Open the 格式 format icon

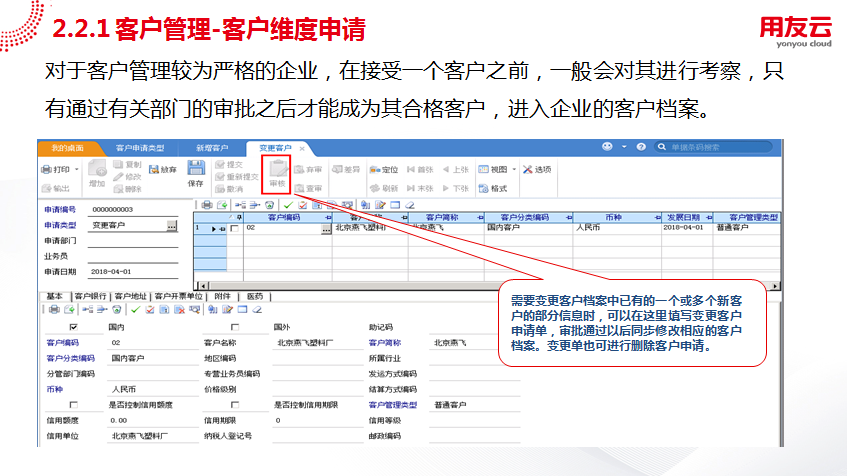click(x=483, y=188)
